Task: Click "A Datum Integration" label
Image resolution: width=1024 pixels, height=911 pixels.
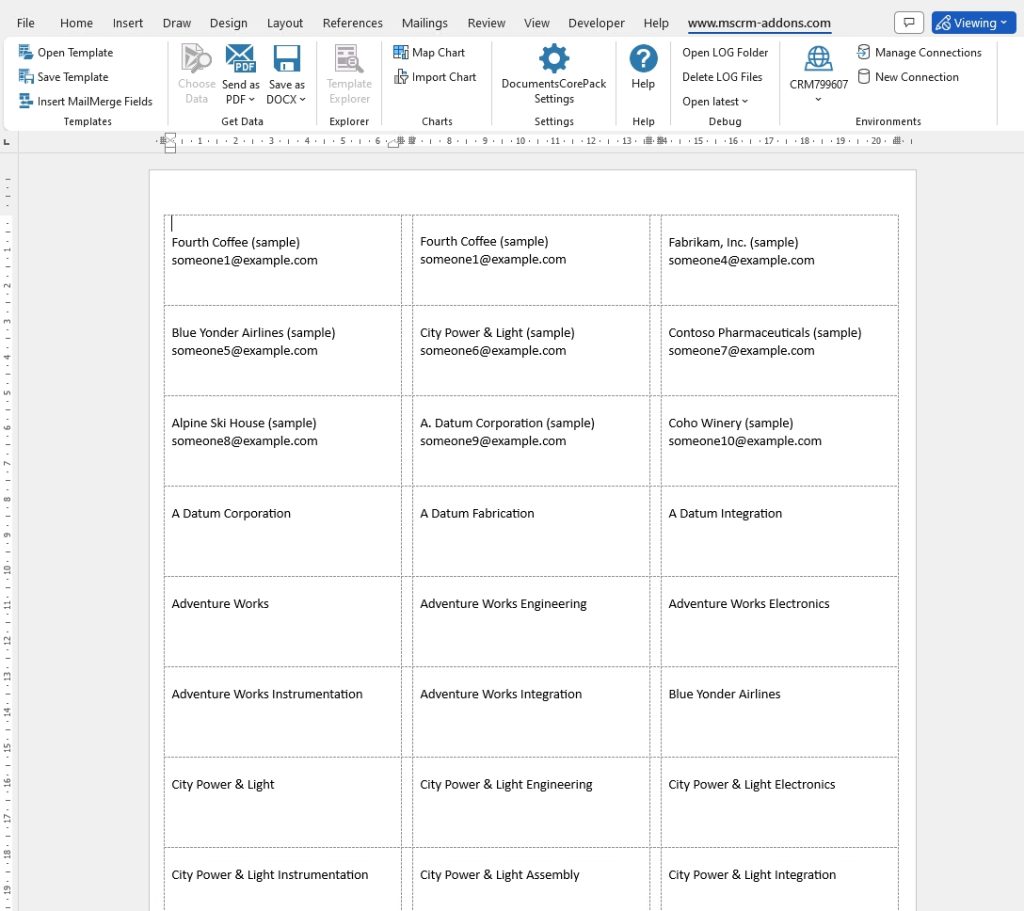Action: (x=725, y=513)
